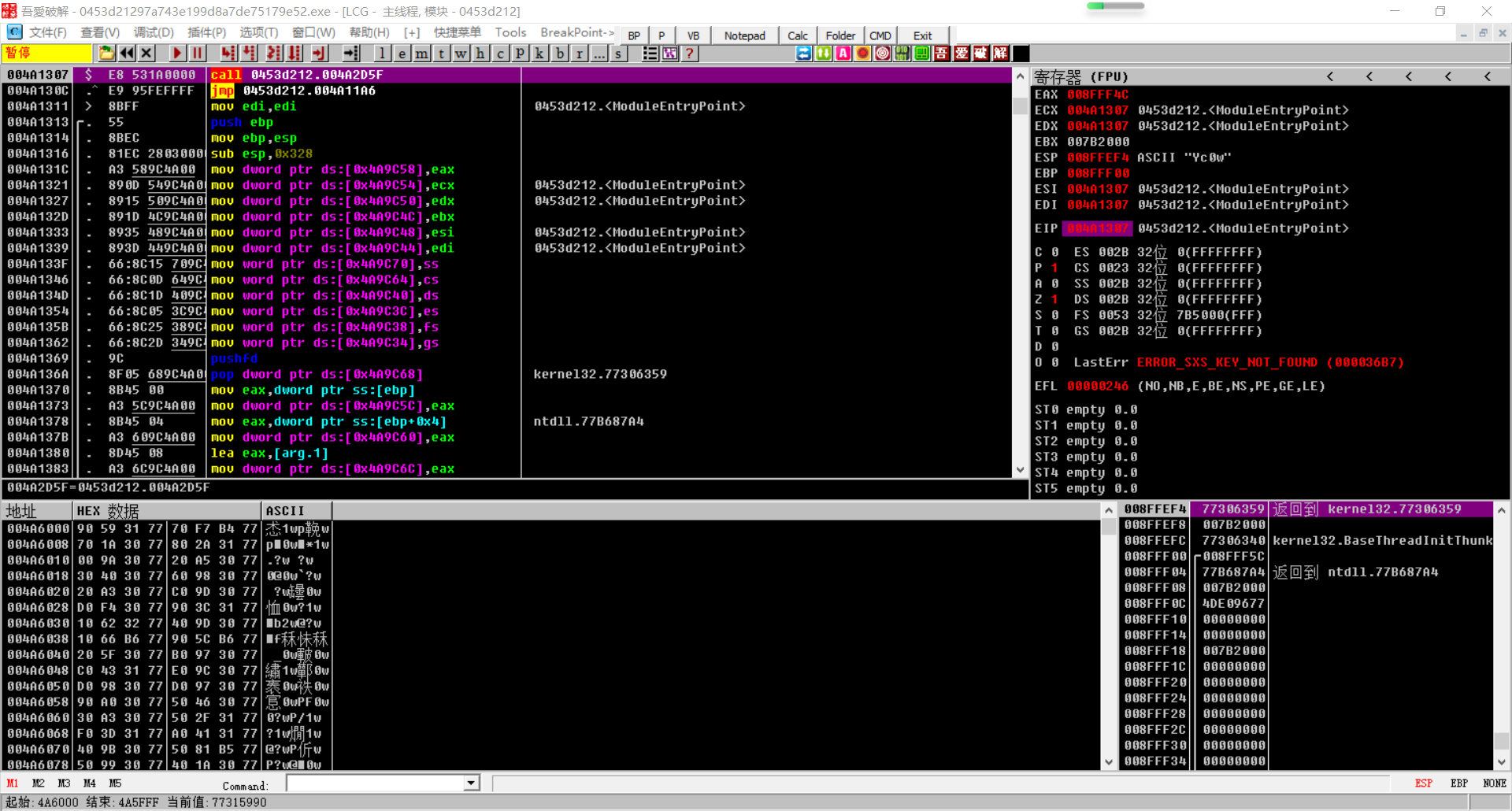Open breakpoints window with the b icon
1512x811 pixels.
point(559,53)
